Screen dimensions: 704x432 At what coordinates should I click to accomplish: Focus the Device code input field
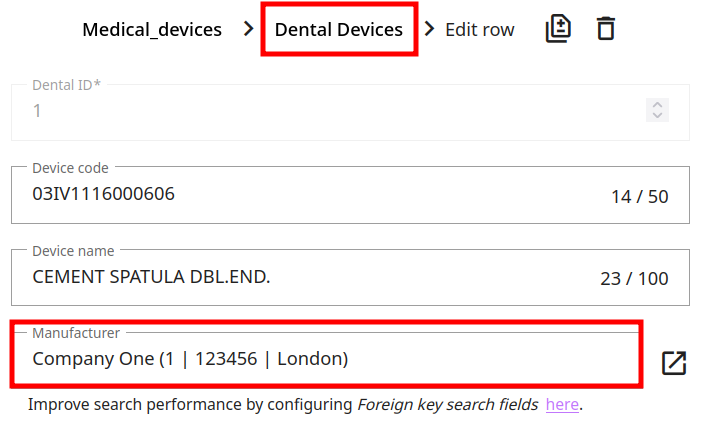point(300,194)
